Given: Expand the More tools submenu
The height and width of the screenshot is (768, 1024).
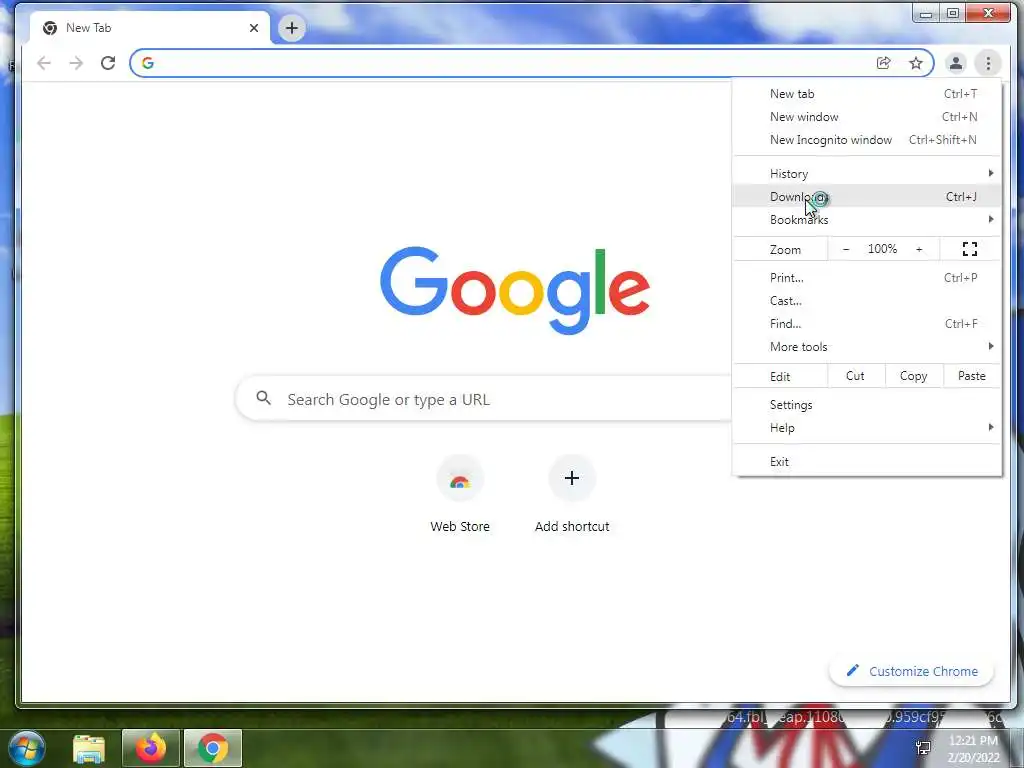Looking at the screenshot, I should pyautogui.click(x=867, y=347).
